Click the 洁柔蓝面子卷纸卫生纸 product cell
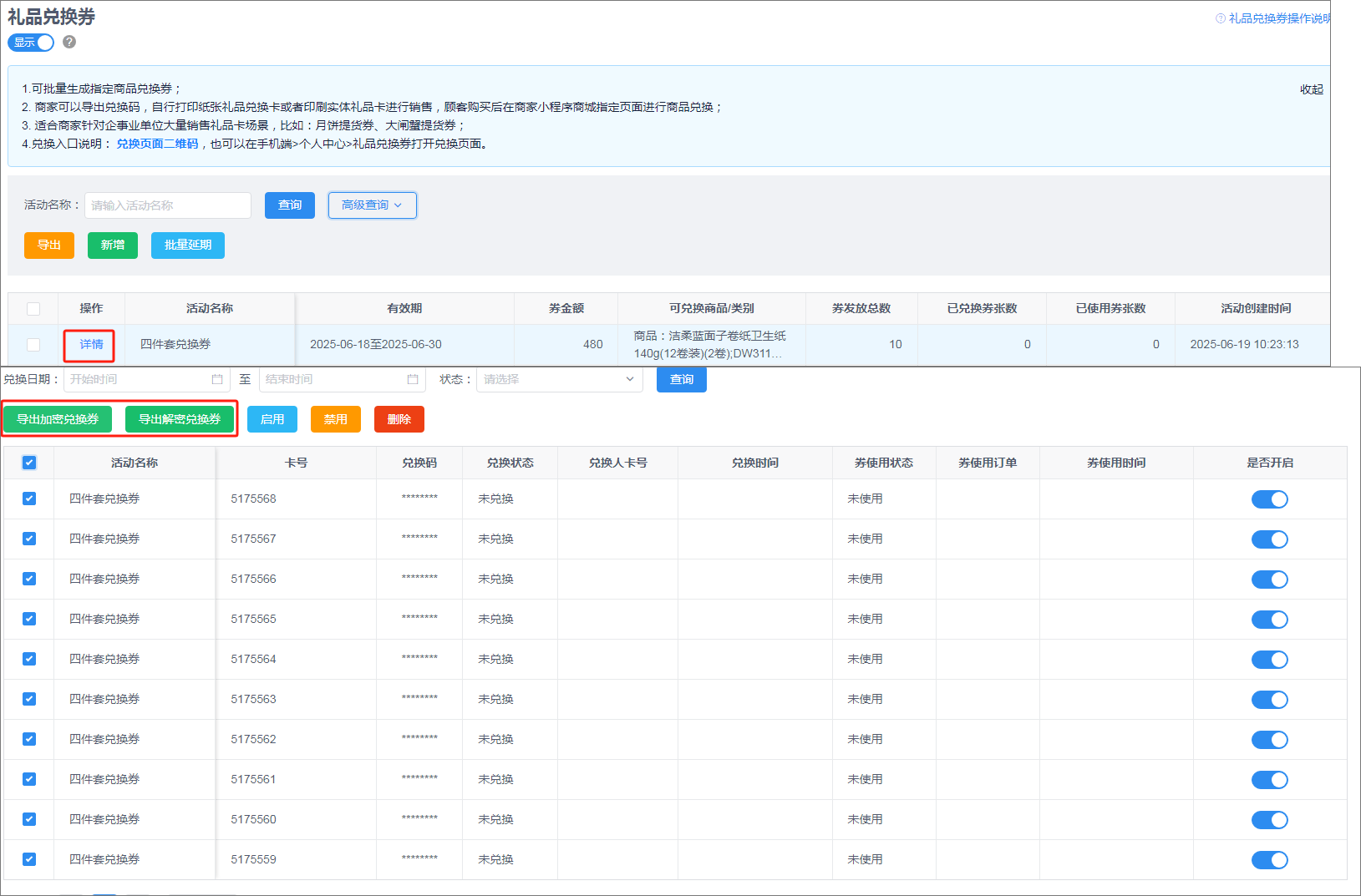This screenshot has width=1361, height=896. 710,344
